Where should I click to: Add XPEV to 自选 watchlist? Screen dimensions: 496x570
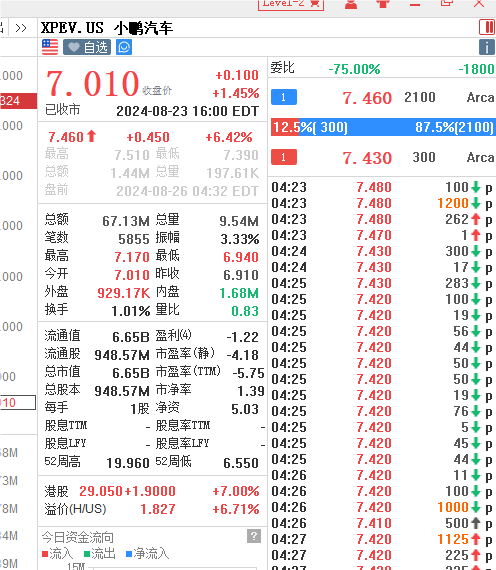coord(87,47)
